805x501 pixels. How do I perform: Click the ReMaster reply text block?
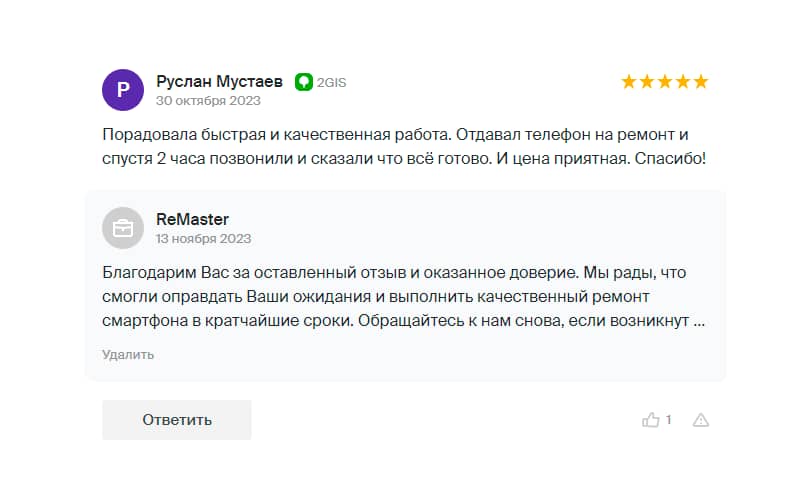(400, 297)
